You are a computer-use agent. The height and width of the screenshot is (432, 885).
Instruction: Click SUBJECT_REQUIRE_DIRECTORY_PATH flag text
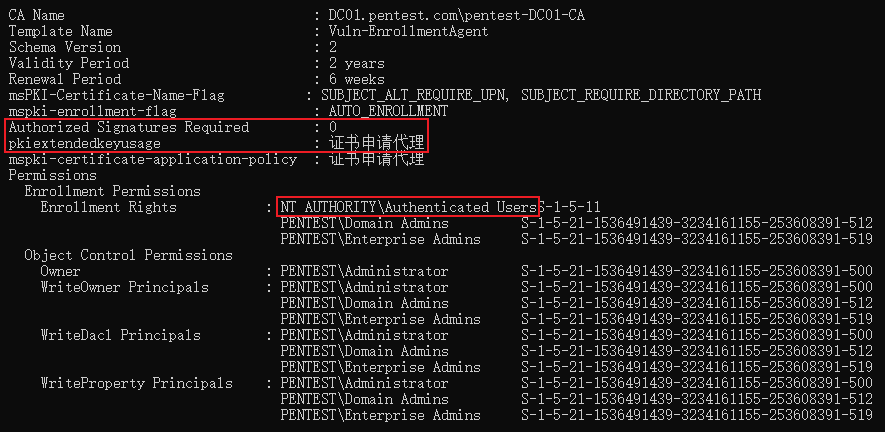(641, 95)
